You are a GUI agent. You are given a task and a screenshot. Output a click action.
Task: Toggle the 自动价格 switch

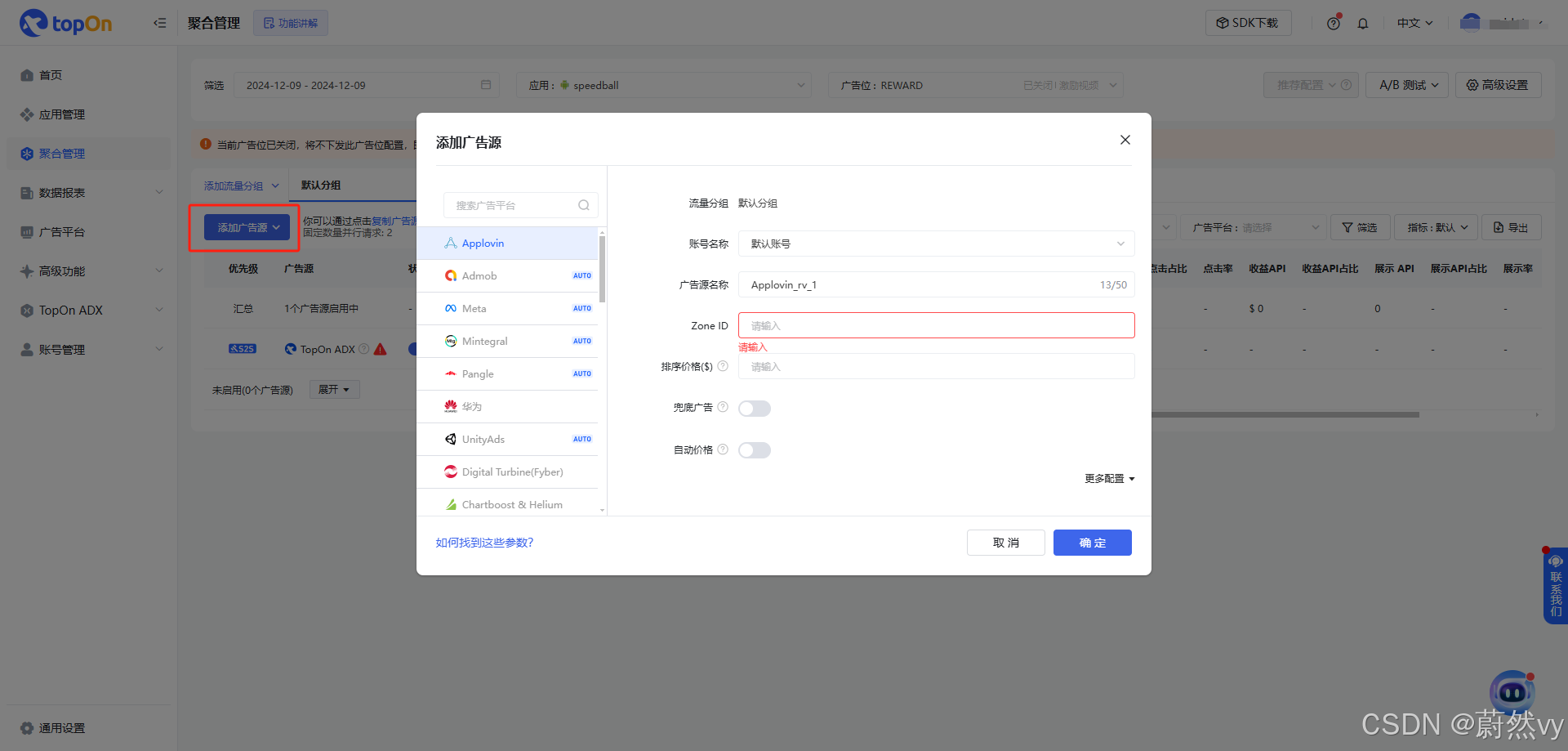(x=755, y=450)
